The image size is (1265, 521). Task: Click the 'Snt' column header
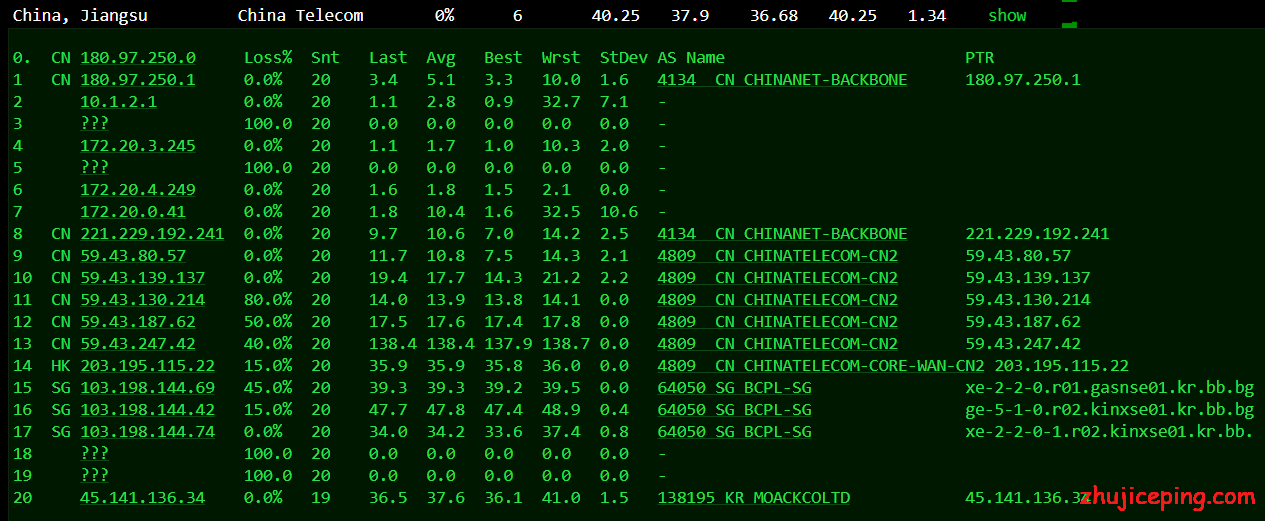point(325,58)
